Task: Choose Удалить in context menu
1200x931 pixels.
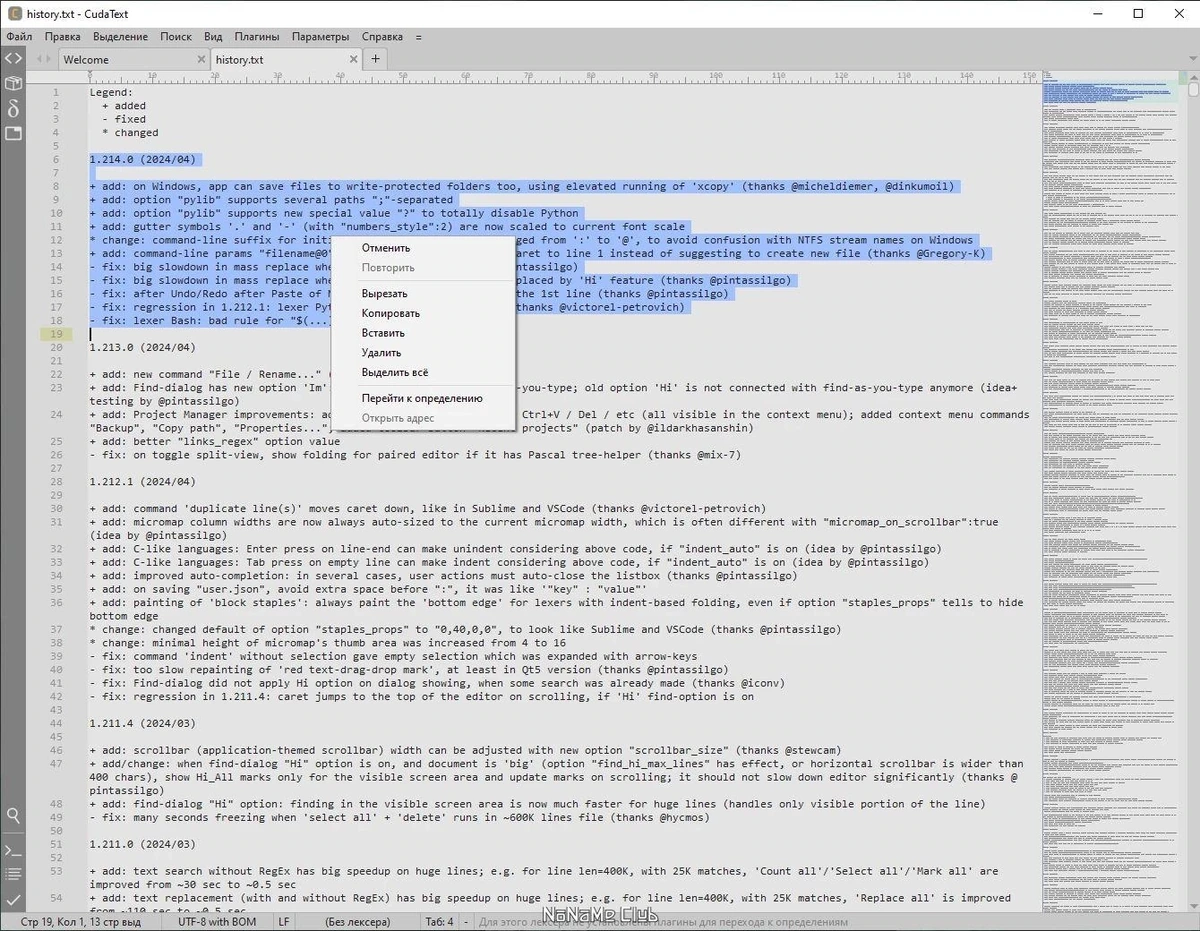Action: [423, 353]
